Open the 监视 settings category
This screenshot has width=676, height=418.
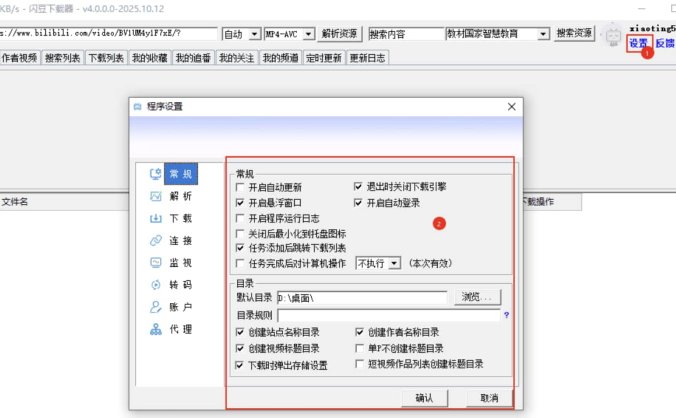click(x=181, y=263)
